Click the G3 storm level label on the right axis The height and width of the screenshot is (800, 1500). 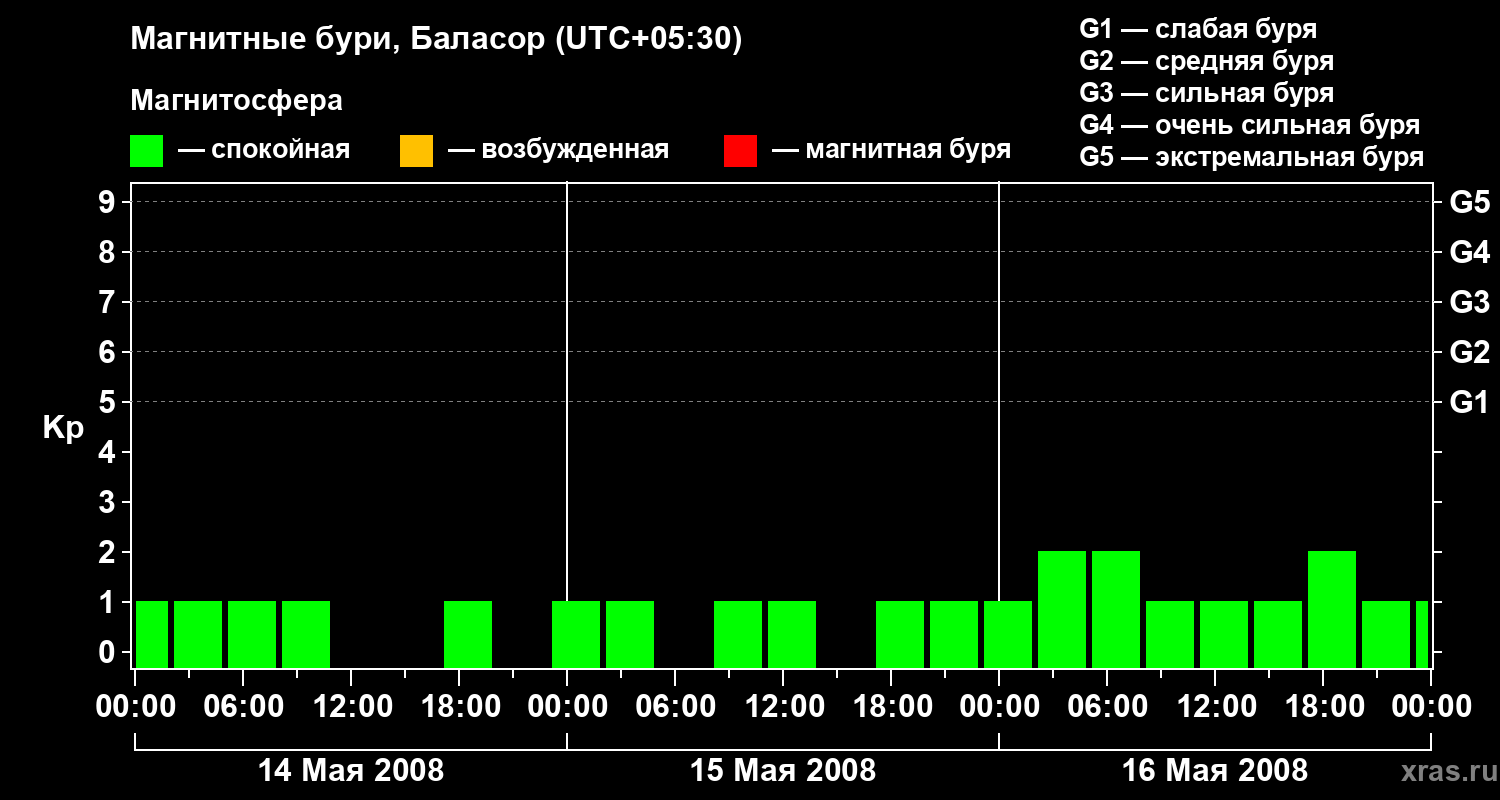click(1469, 302)
